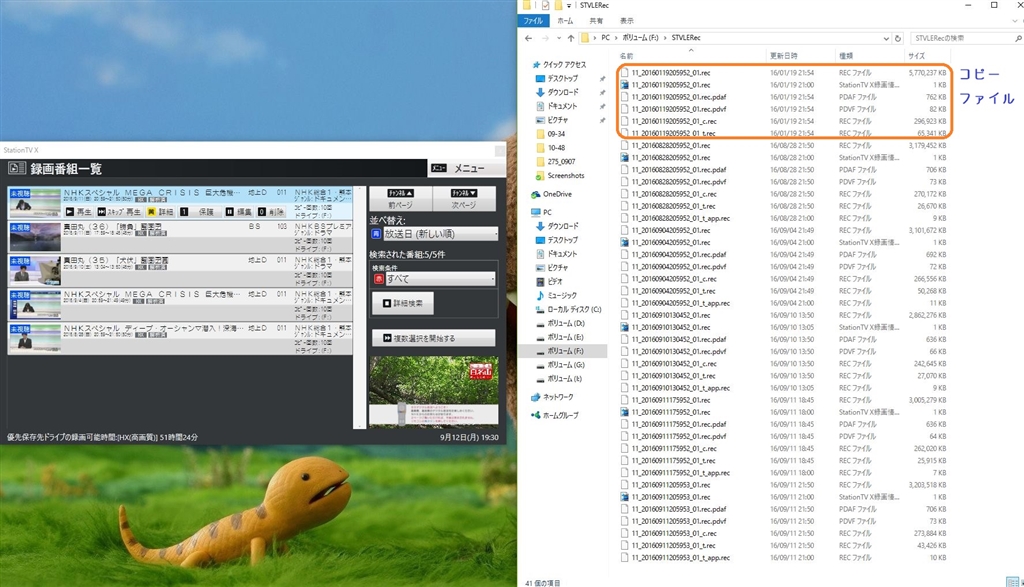Viewport: 1024px width, 587px height.
Task: Open 詳細 details for selected recording
Action: coord(160,212)
